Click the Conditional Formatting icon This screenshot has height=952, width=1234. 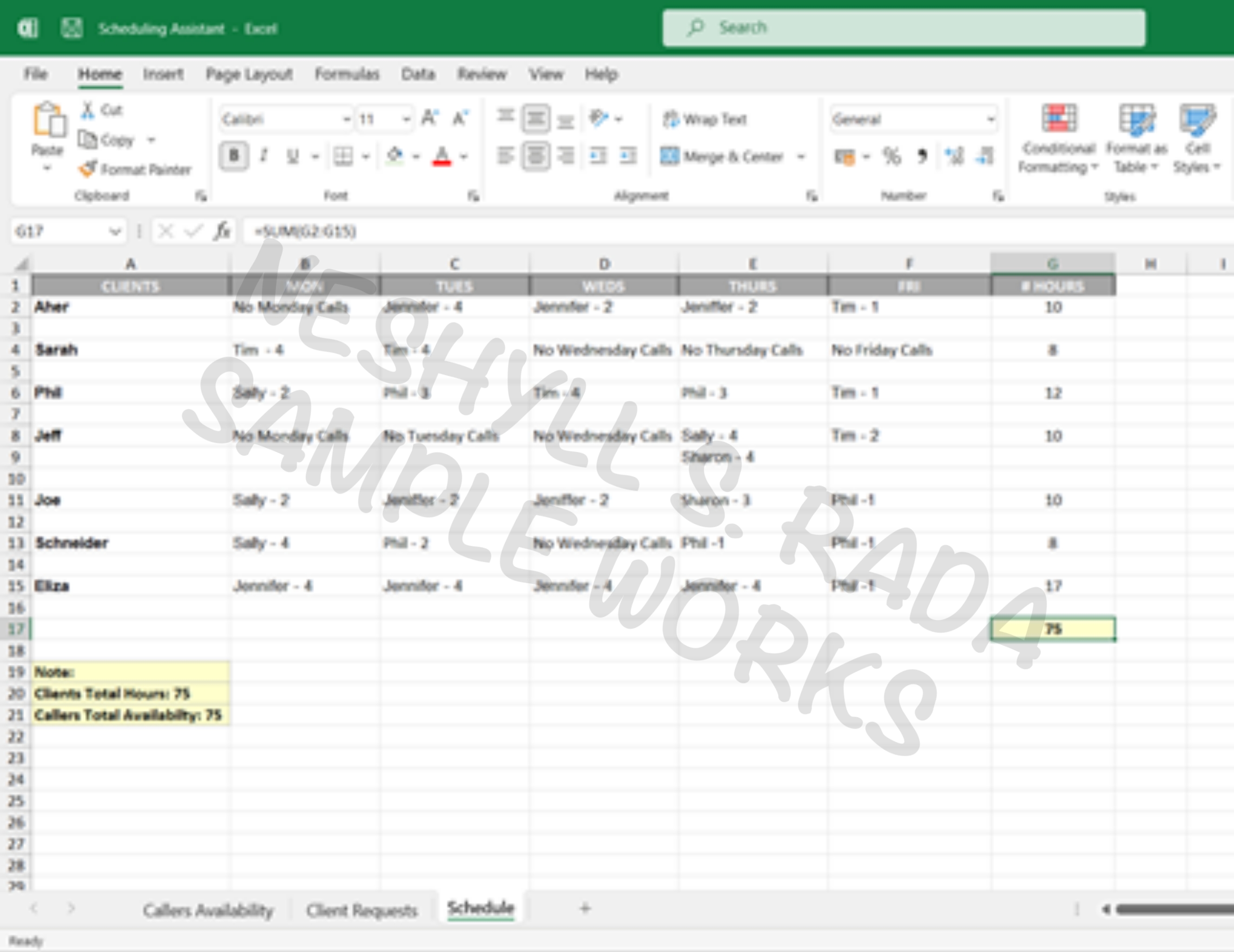click(x=1059, y=119)
